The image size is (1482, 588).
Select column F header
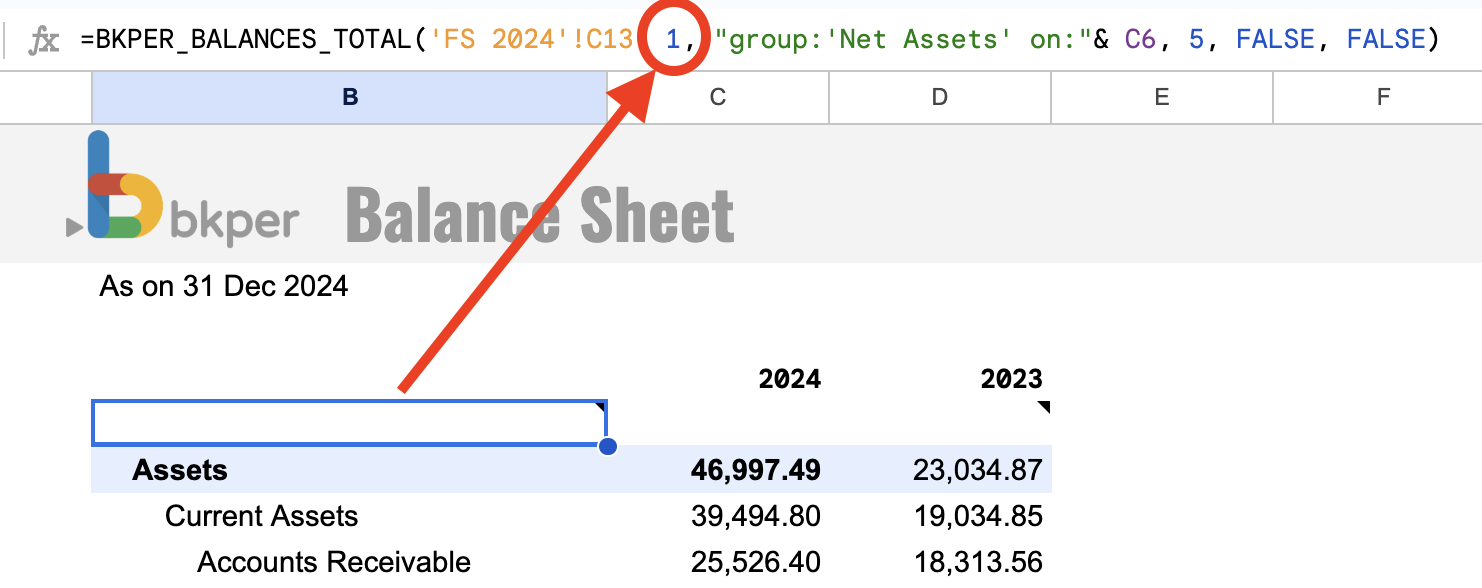[1382, 97]
